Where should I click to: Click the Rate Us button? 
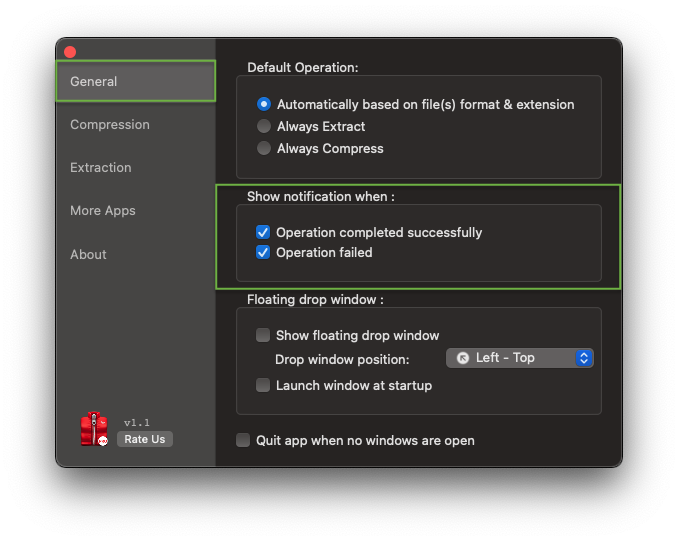[145, 439]
